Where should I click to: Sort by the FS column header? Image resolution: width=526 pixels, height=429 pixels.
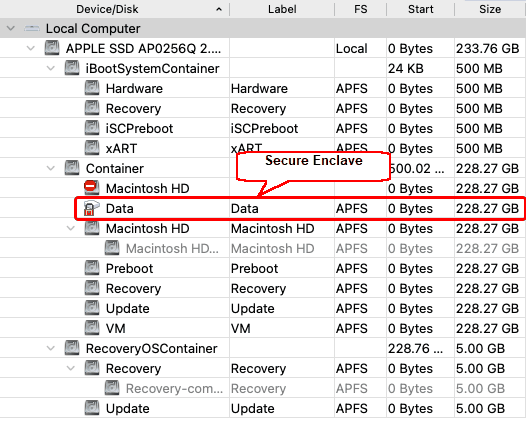(x=361, y=9)
